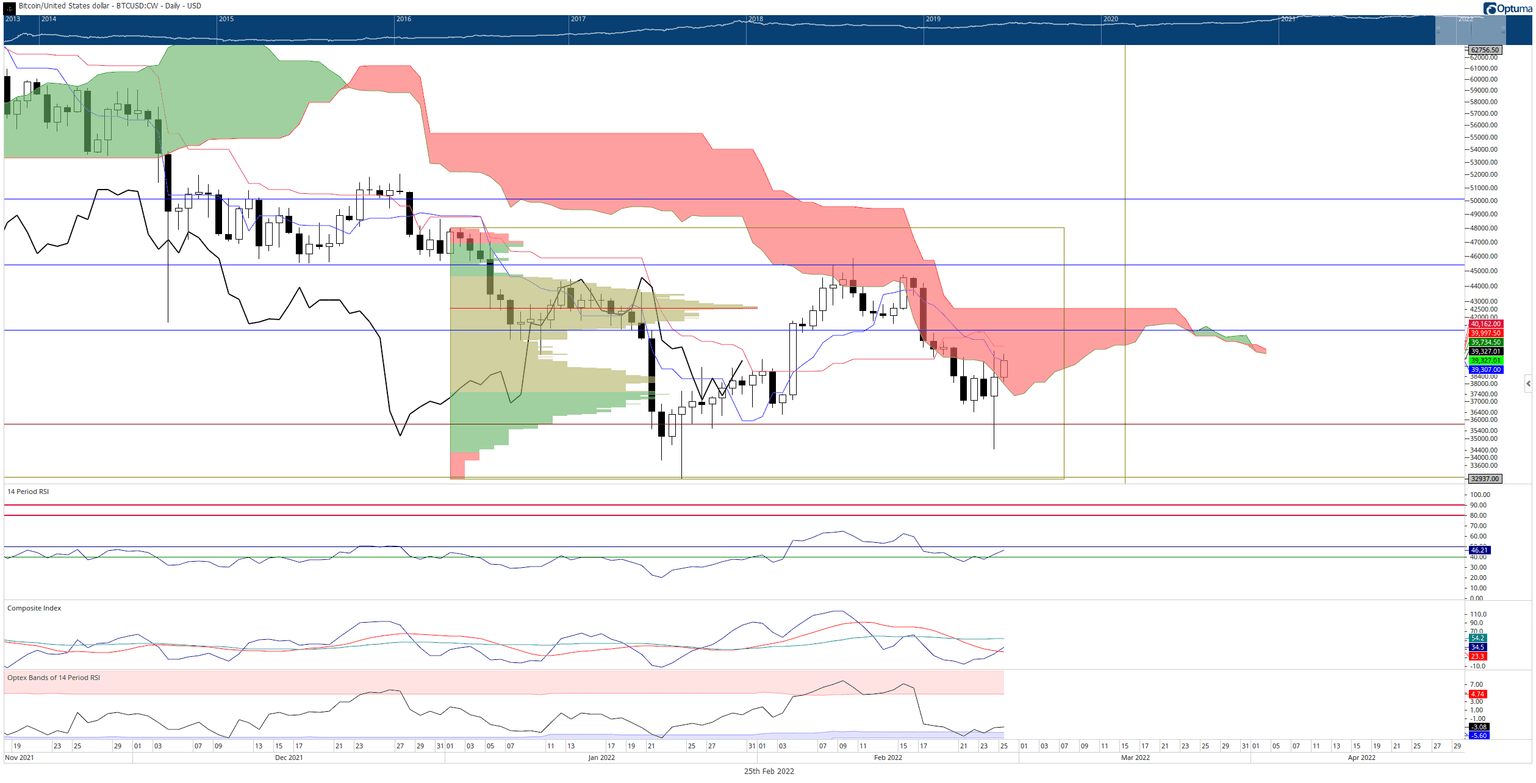This screenshot has width=1536, height=783.
Task: Click the 14 Period RSI panel label
Action: point(28,491)
